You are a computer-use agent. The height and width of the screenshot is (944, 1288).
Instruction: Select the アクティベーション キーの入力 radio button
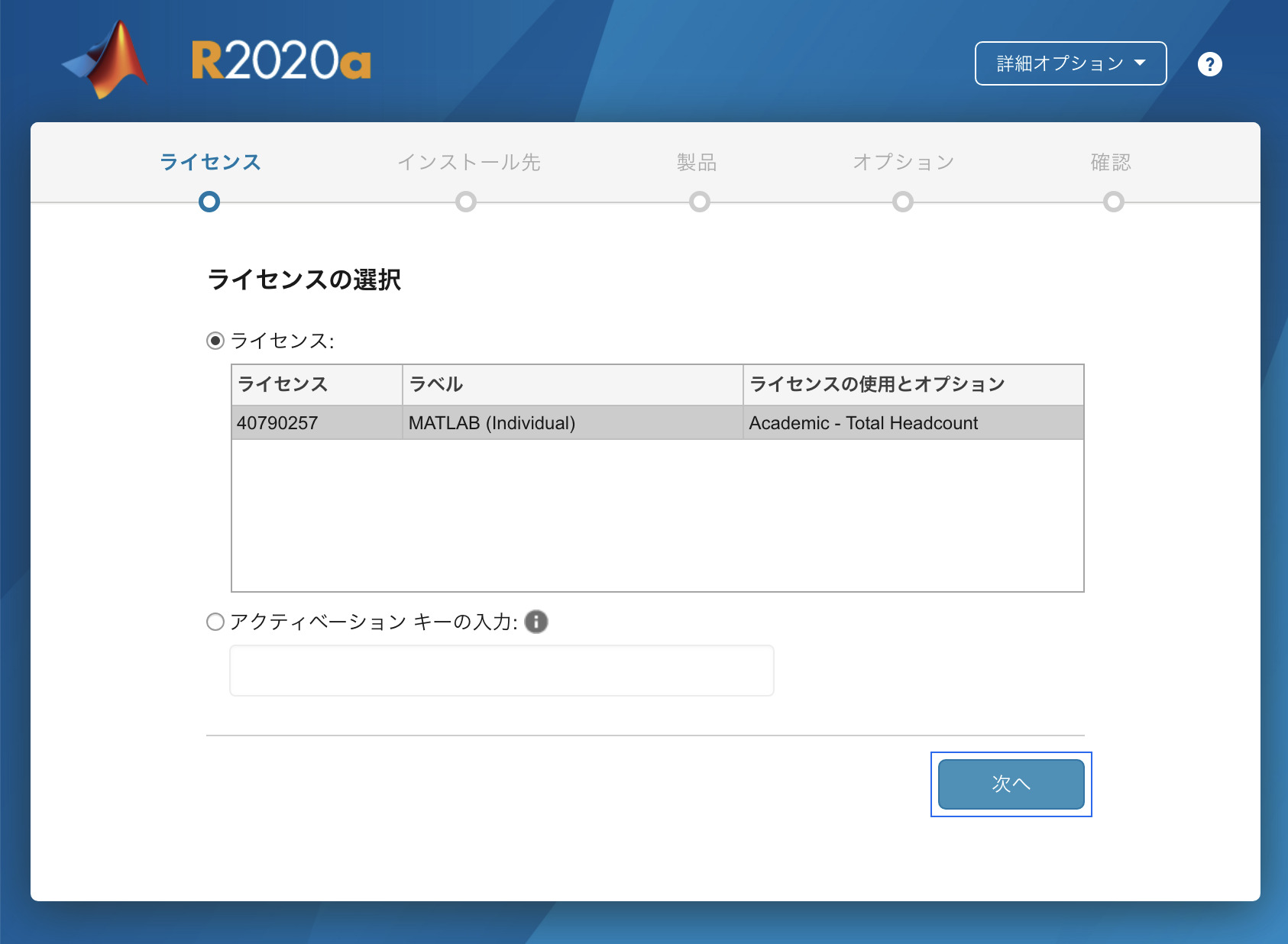coord(215,622)
